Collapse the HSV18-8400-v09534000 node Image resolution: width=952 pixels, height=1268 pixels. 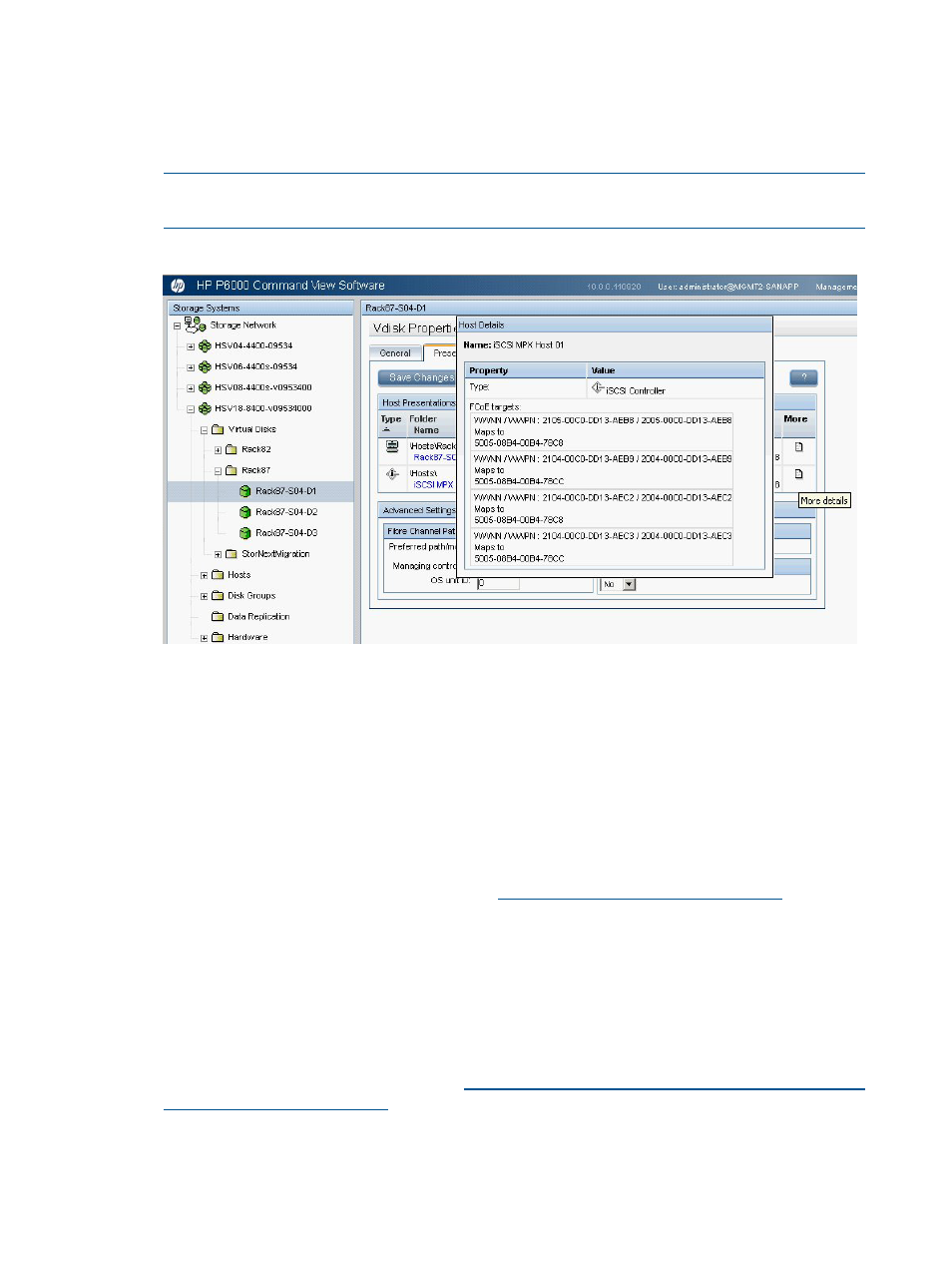point(191,409)
